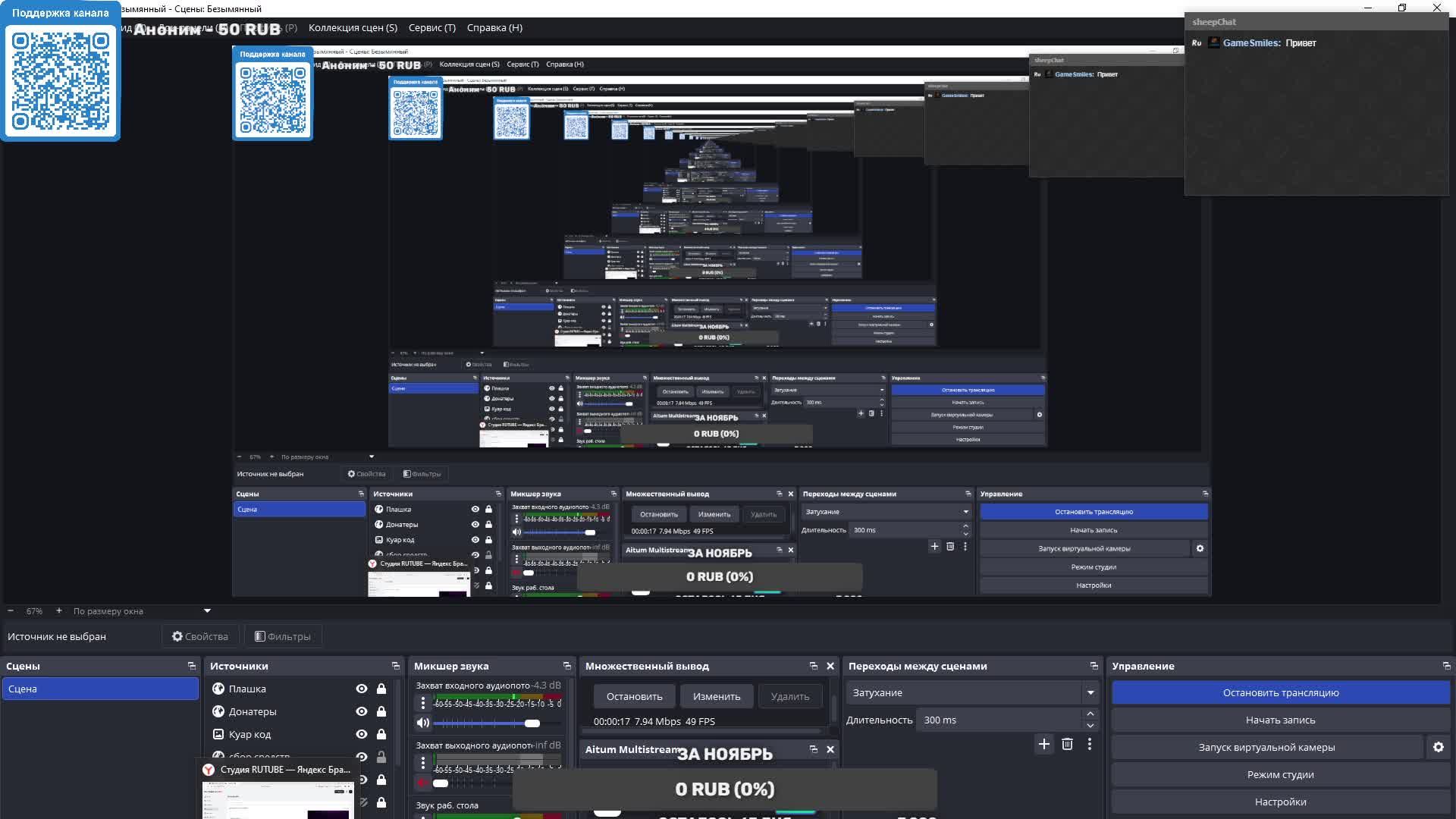Image resolution: width=1456 pixels, height=819 pixels.
Task: Hide the Плашка source
Action: 361,689
